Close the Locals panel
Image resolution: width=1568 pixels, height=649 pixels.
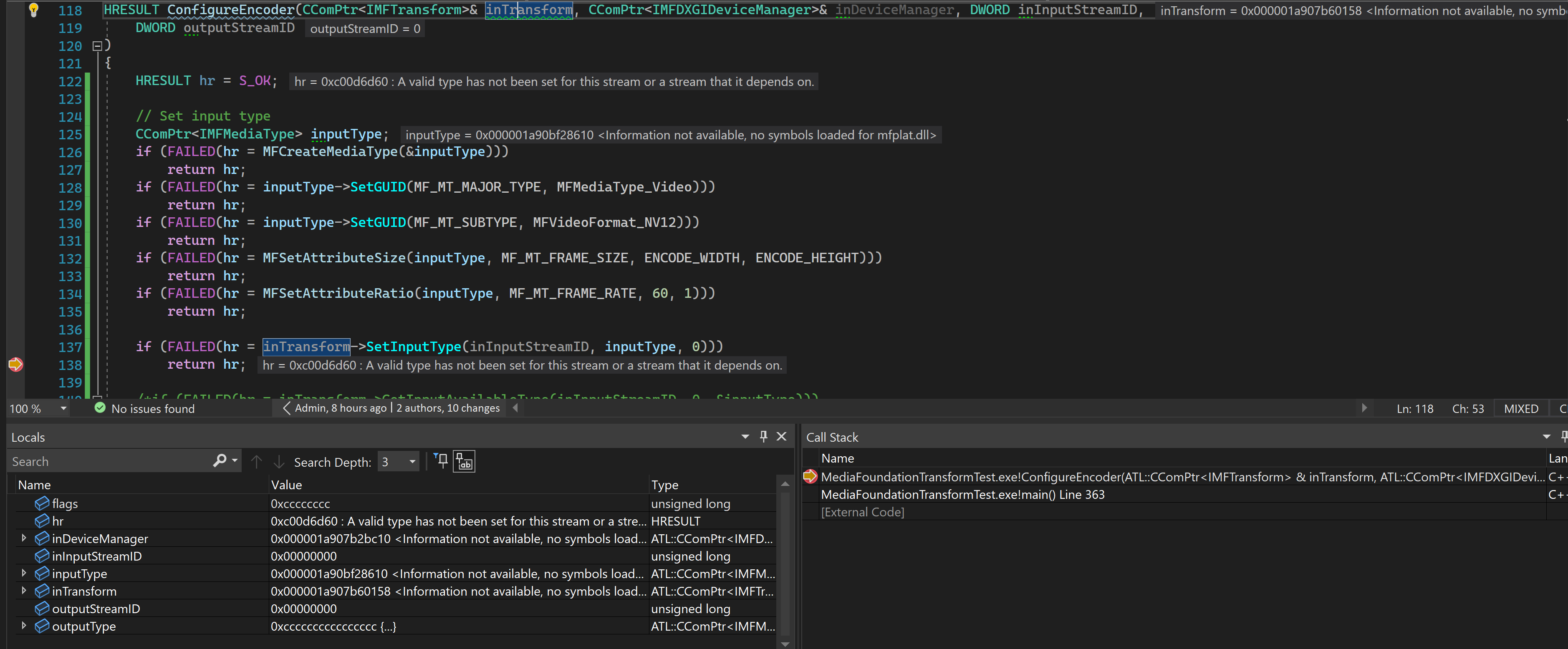click(782, 436)
